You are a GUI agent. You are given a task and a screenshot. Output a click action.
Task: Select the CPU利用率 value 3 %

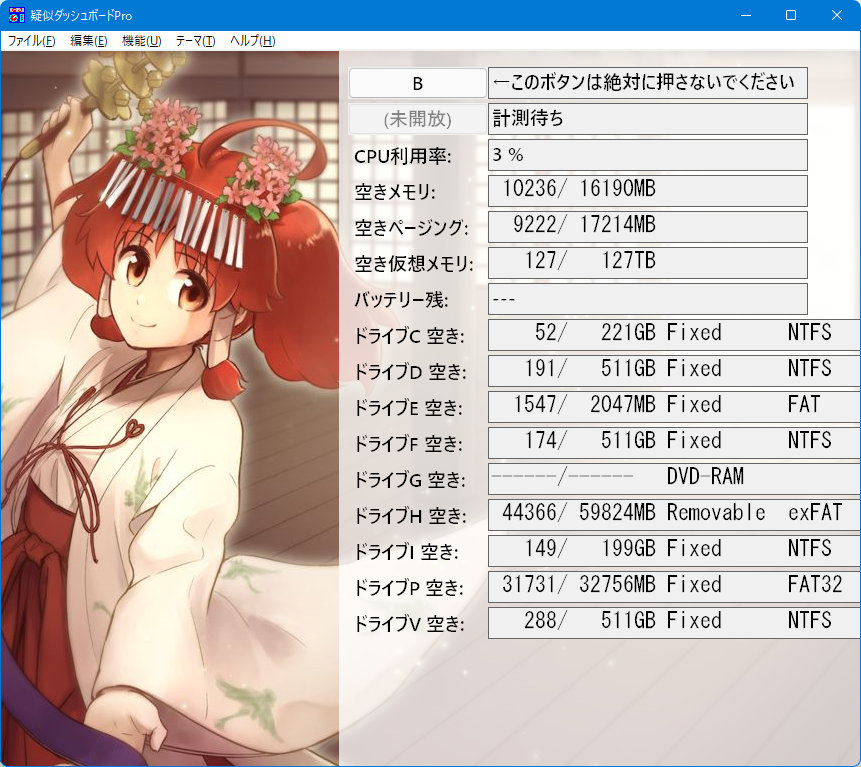point(647,155)
